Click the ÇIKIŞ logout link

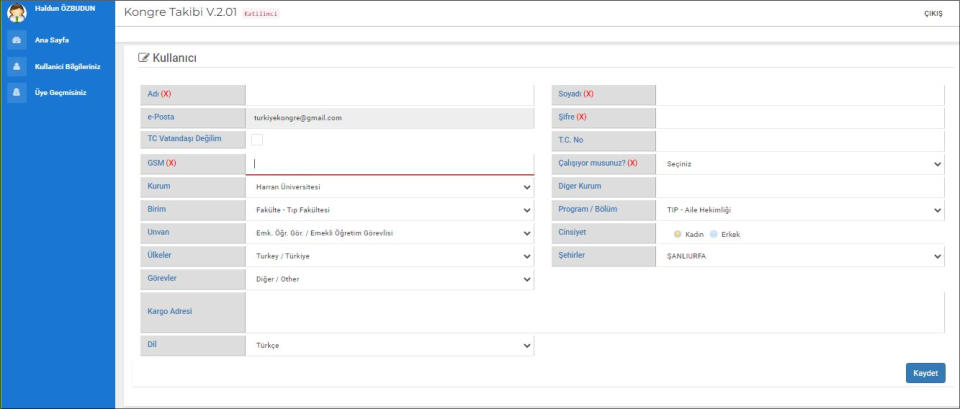(932, 14)
